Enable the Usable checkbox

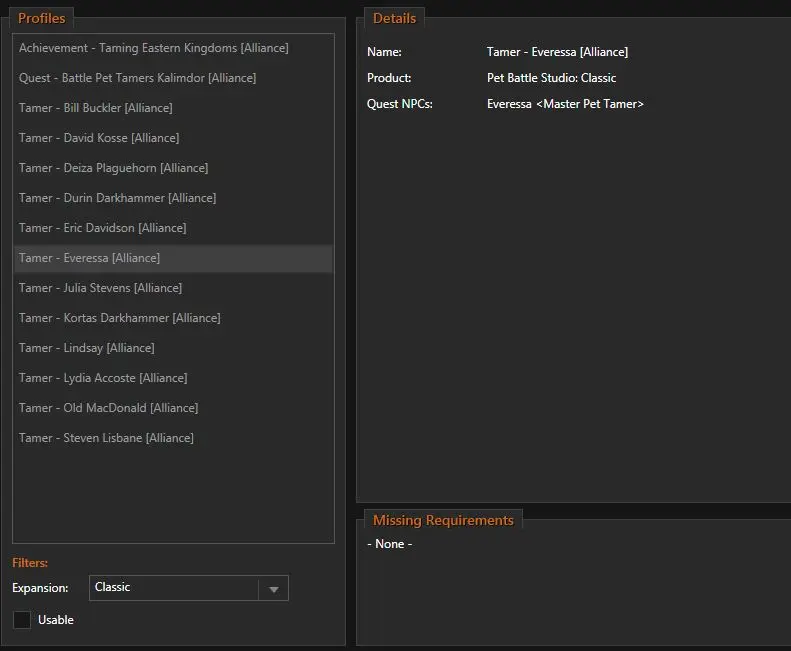(x=22, y=620)
